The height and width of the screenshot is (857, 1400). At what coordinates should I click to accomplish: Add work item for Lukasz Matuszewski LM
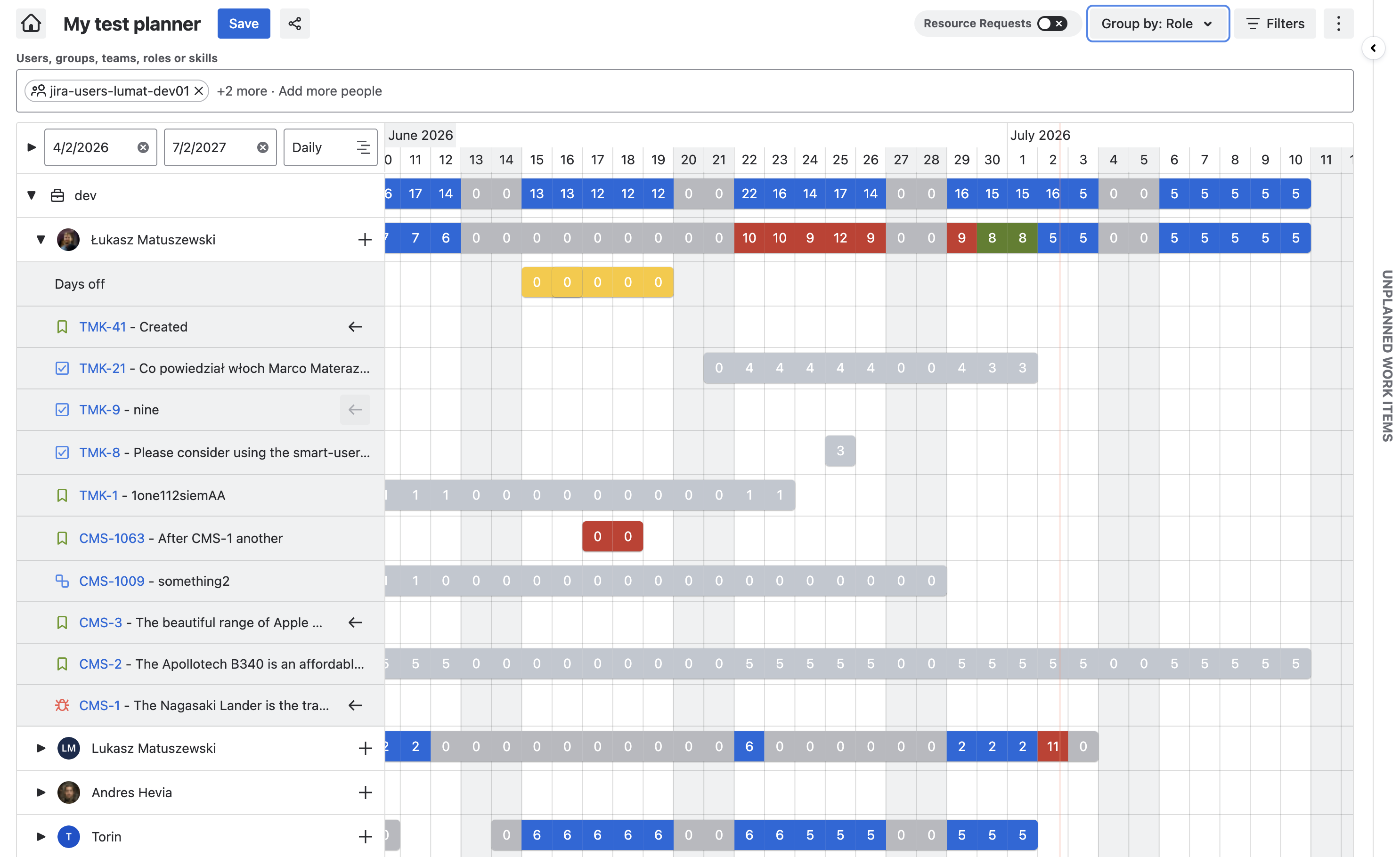coord(365,748)
